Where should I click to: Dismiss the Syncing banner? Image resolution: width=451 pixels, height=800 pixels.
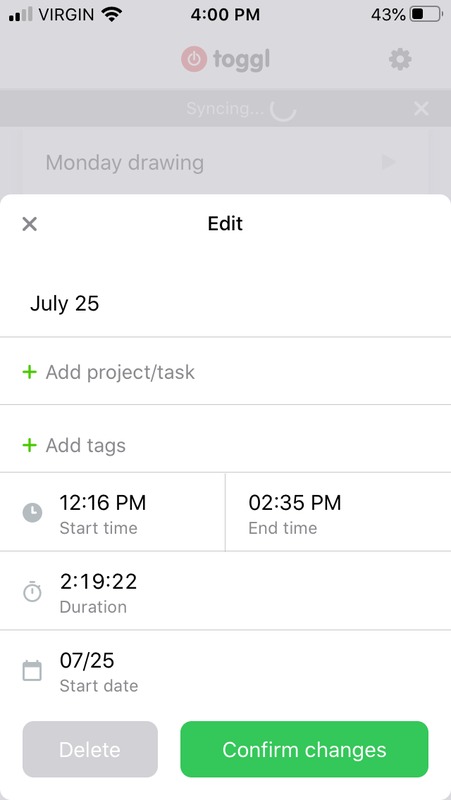click(x=421, y=108)
